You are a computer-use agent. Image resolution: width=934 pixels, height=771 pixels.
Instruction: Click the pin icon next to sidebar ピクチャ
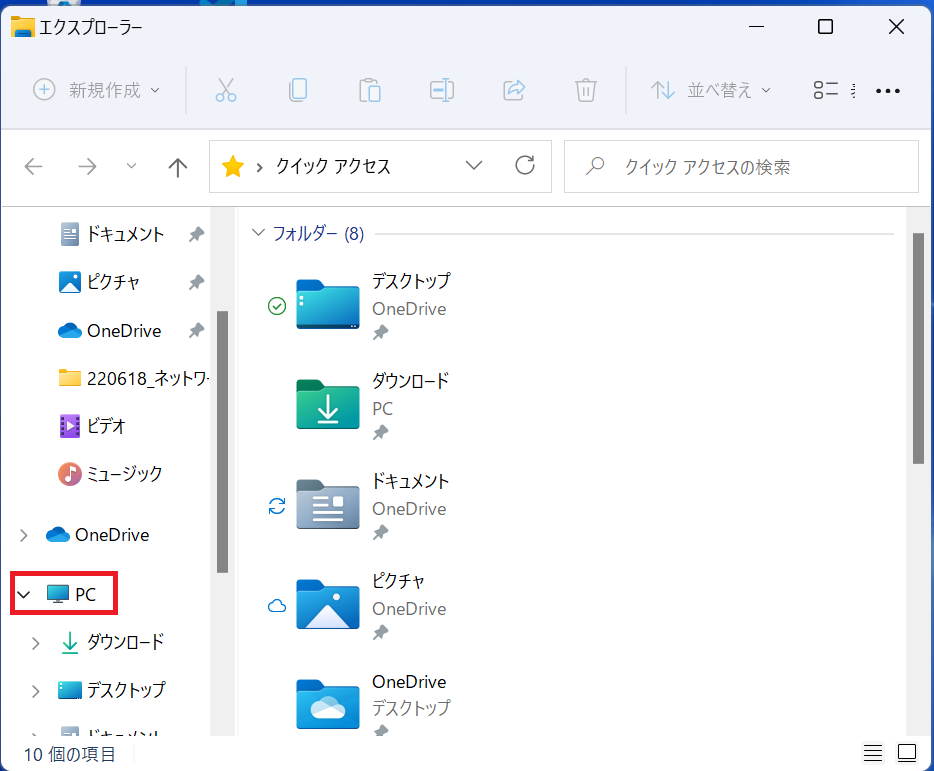click(x=197, y=282)
